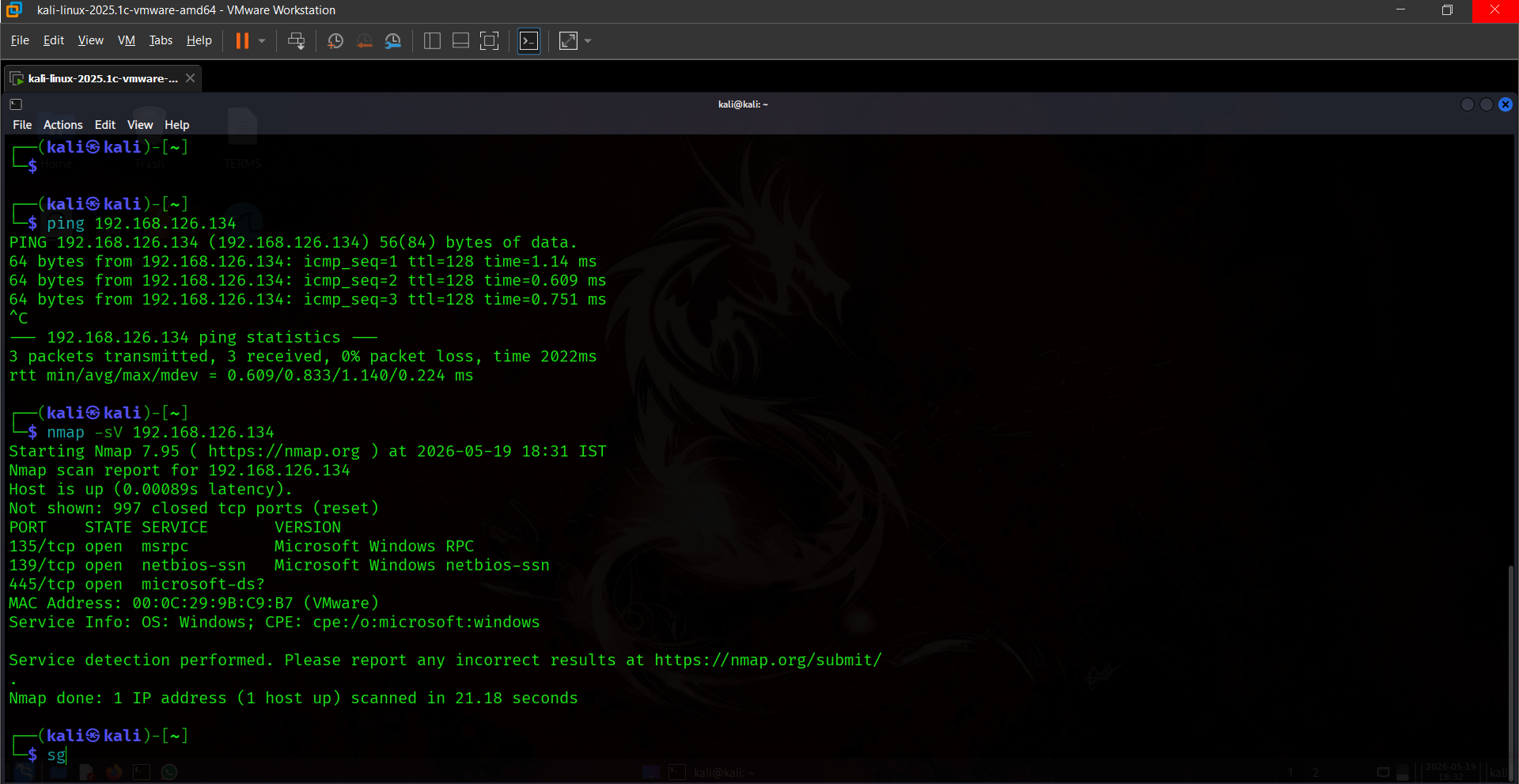Click the '139/tcp open netbios-ssn' row

point(279,566)
